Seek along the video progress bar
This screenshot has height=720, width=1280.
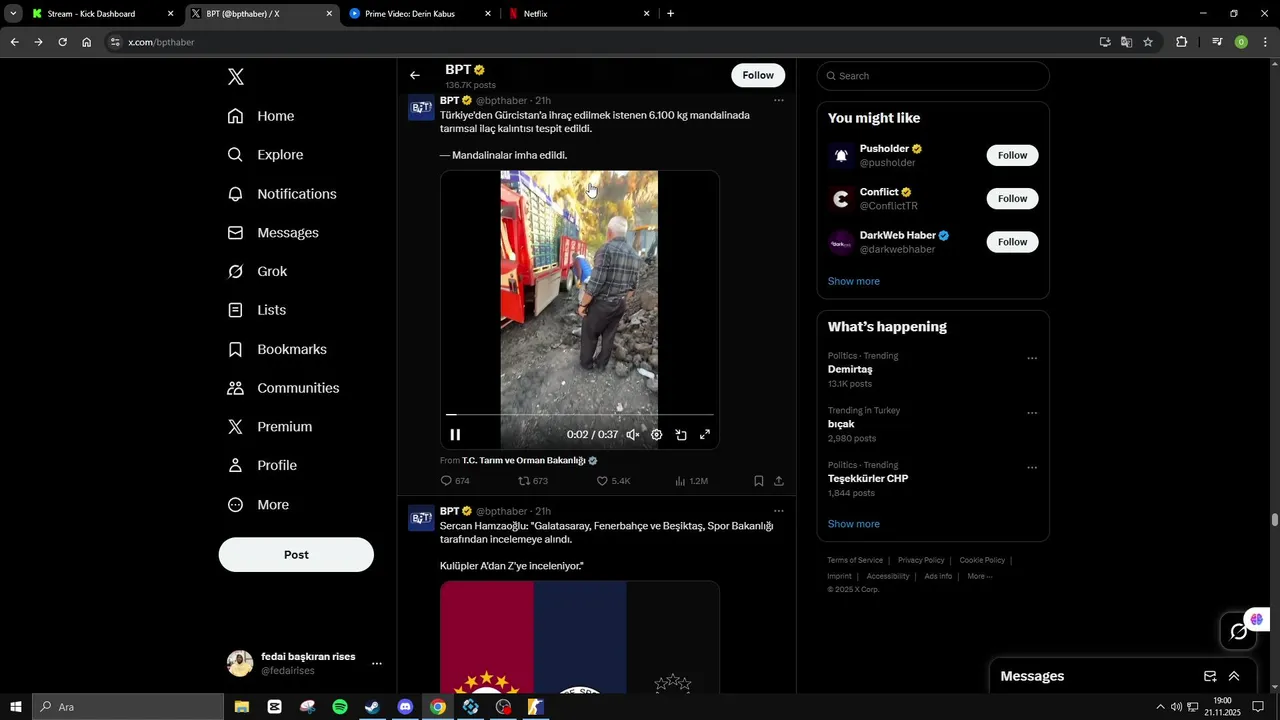[580, 414]
